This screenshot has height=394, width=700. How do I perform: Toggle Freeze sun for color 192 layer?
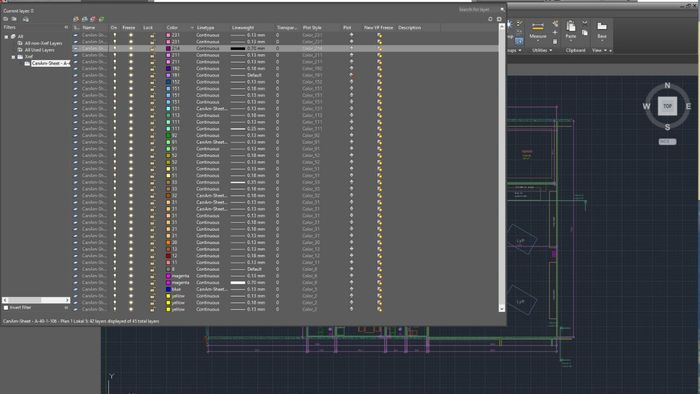(131, 68)
